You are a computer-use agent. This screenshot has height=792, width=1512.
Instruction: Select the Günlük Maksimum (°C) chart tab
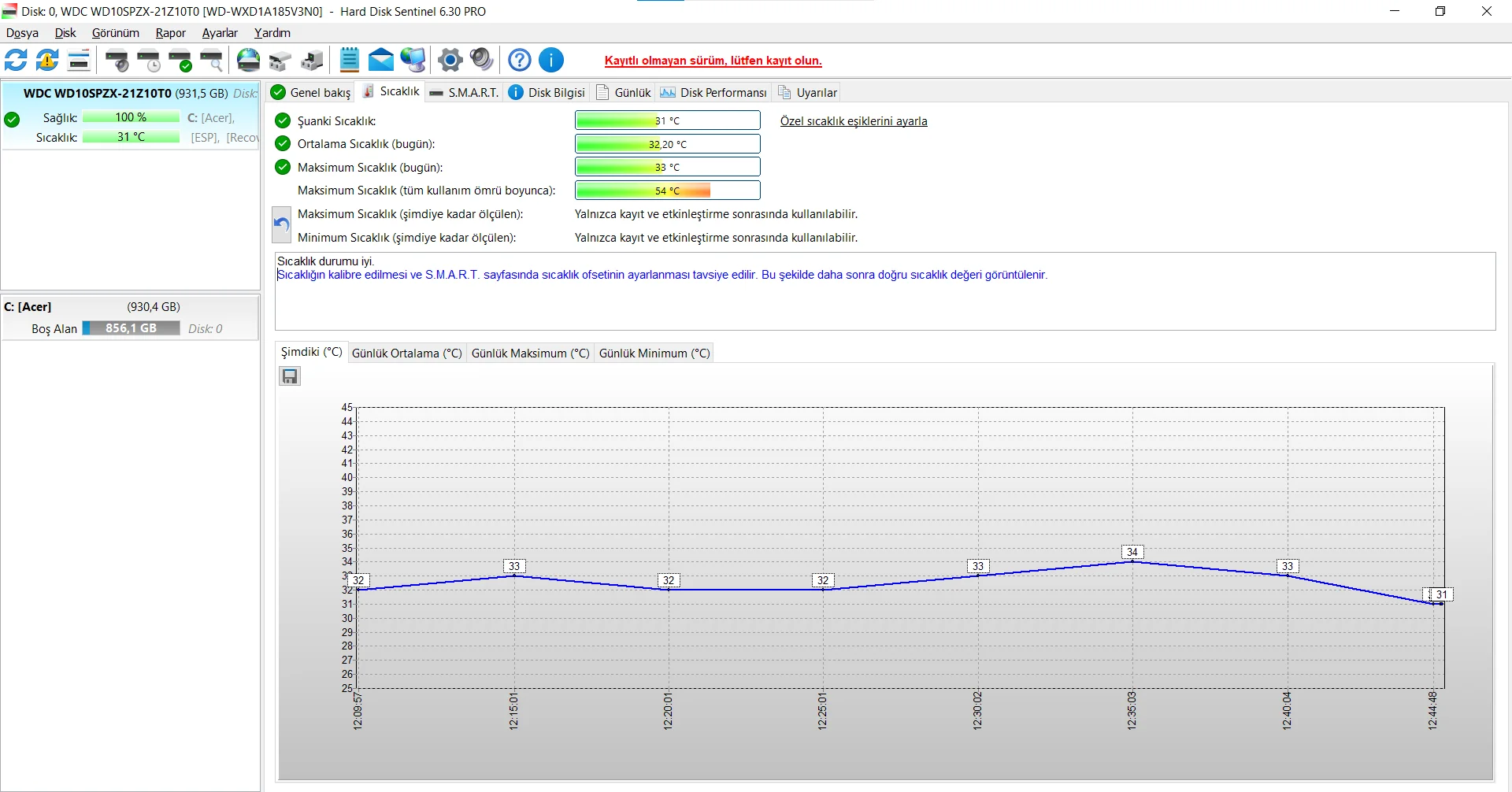point(530,353)
